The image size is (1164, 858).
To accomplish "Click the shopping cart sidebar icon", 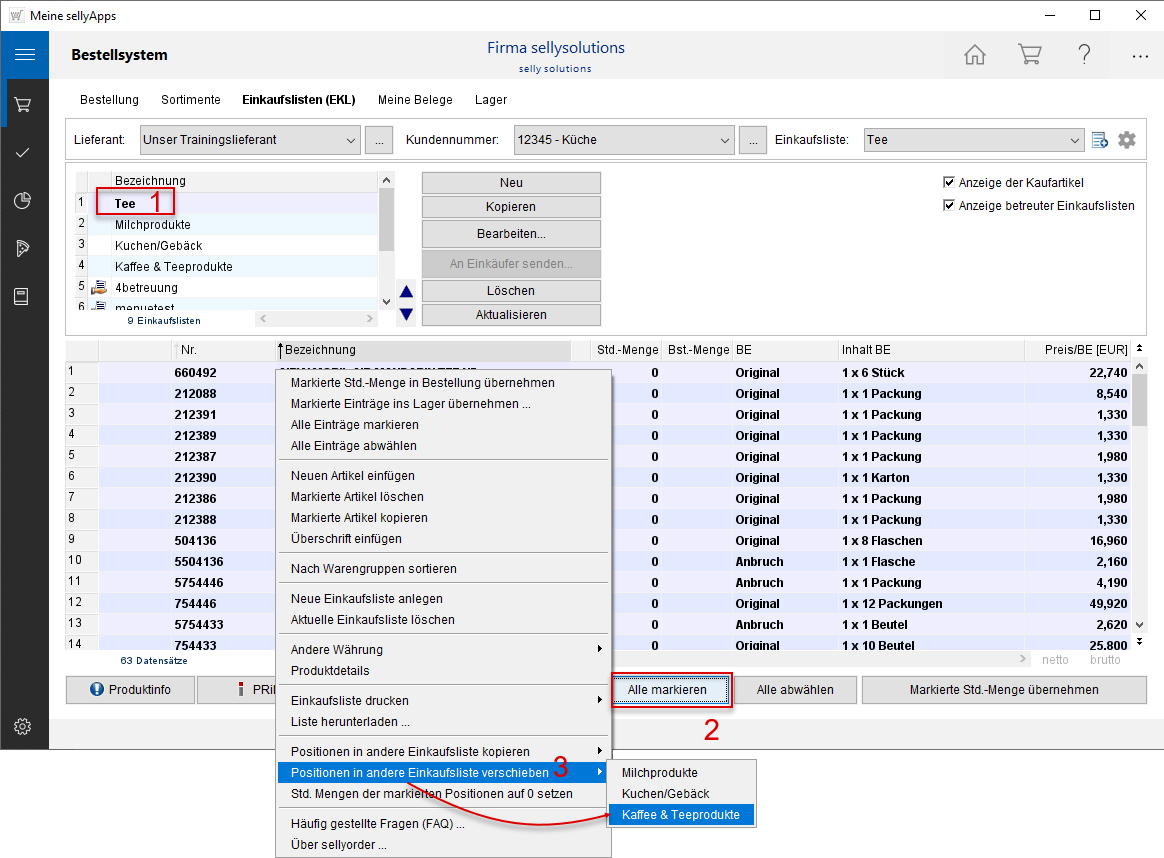I will coord(23,104).
